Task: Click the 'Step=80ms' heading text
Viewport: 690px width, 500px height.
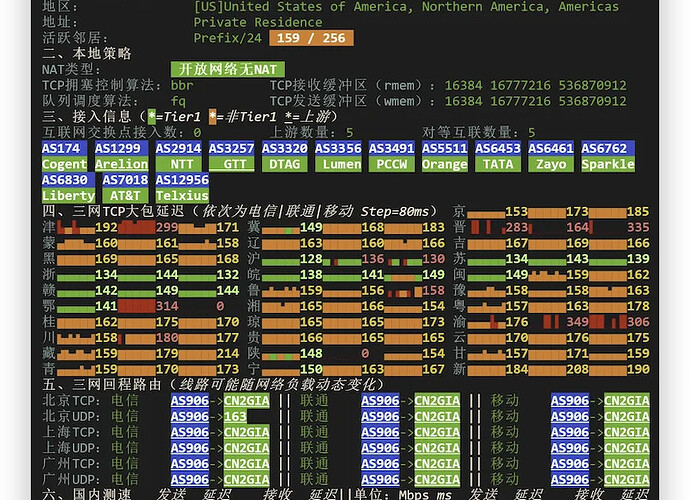Action: click(x=395, y=212)
